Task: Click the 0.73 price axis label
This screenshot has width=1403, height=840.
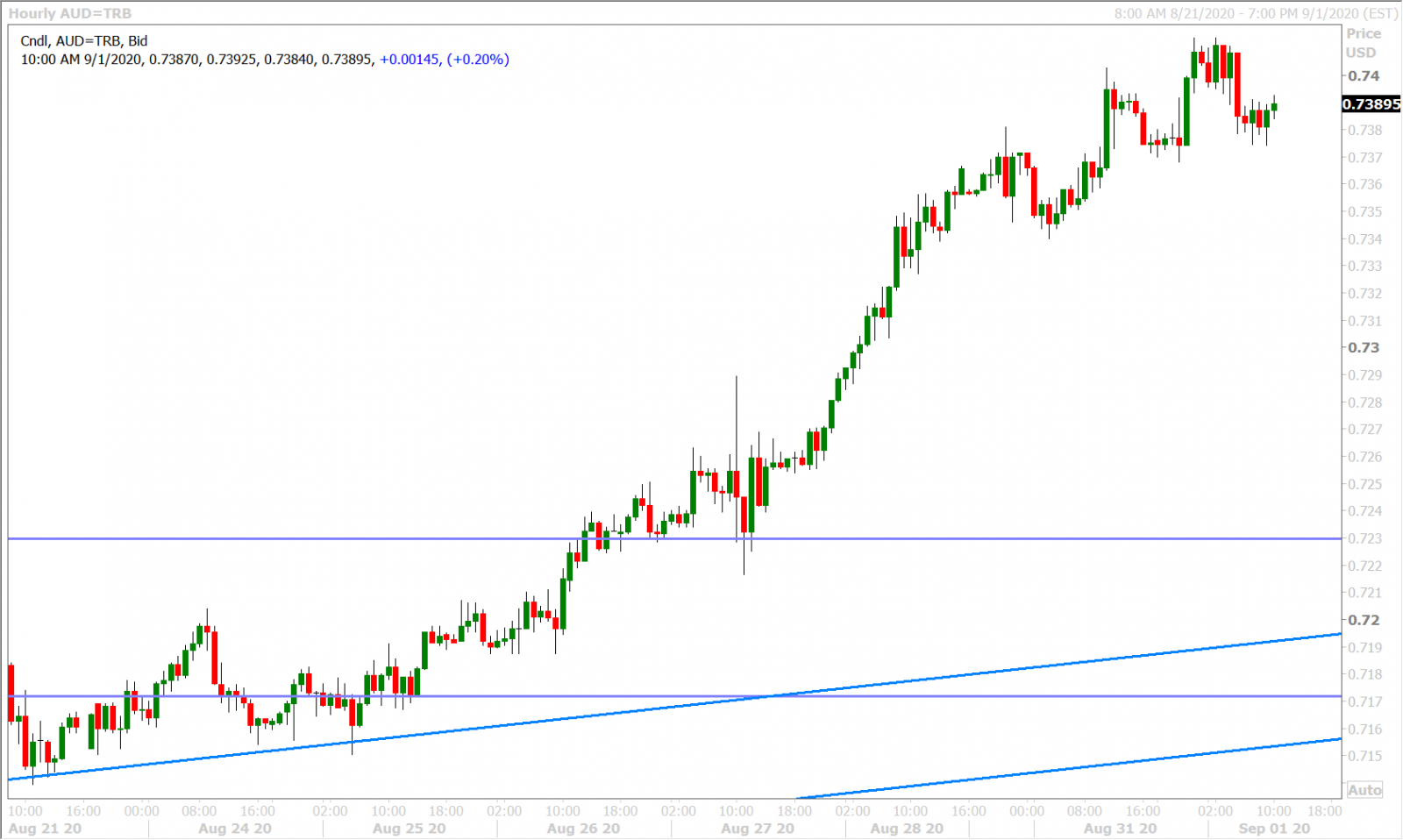Action: (x=1364, y=348)
